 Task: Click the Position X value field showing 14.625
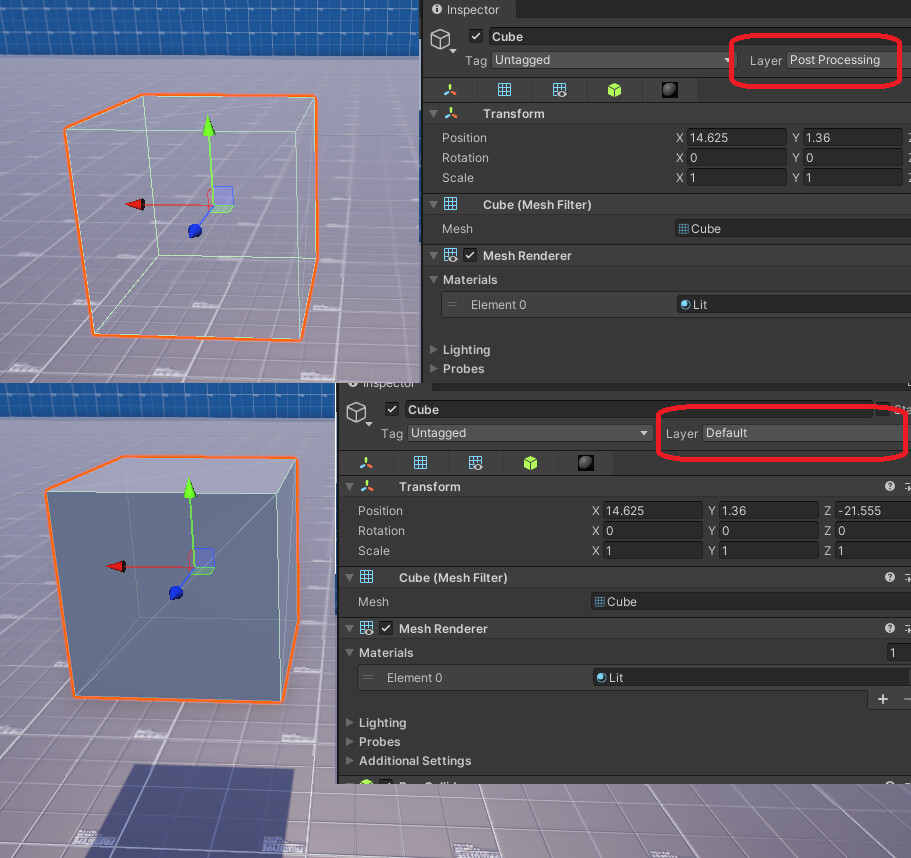coord(737,137)
